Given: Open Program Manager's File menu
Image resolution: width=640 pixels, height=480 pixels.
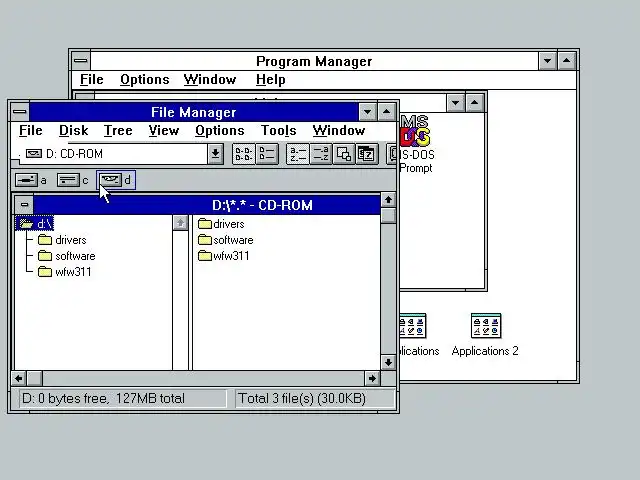Looking at the screenshot, I should (x=91, y=79).
